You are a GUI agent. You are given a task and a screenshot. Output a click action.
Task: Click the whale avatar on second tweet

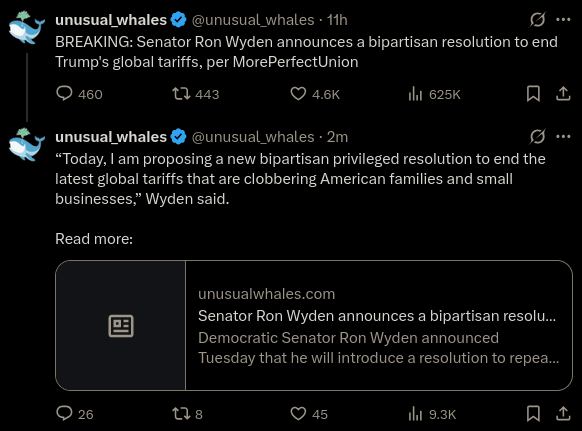pos(26,144)
